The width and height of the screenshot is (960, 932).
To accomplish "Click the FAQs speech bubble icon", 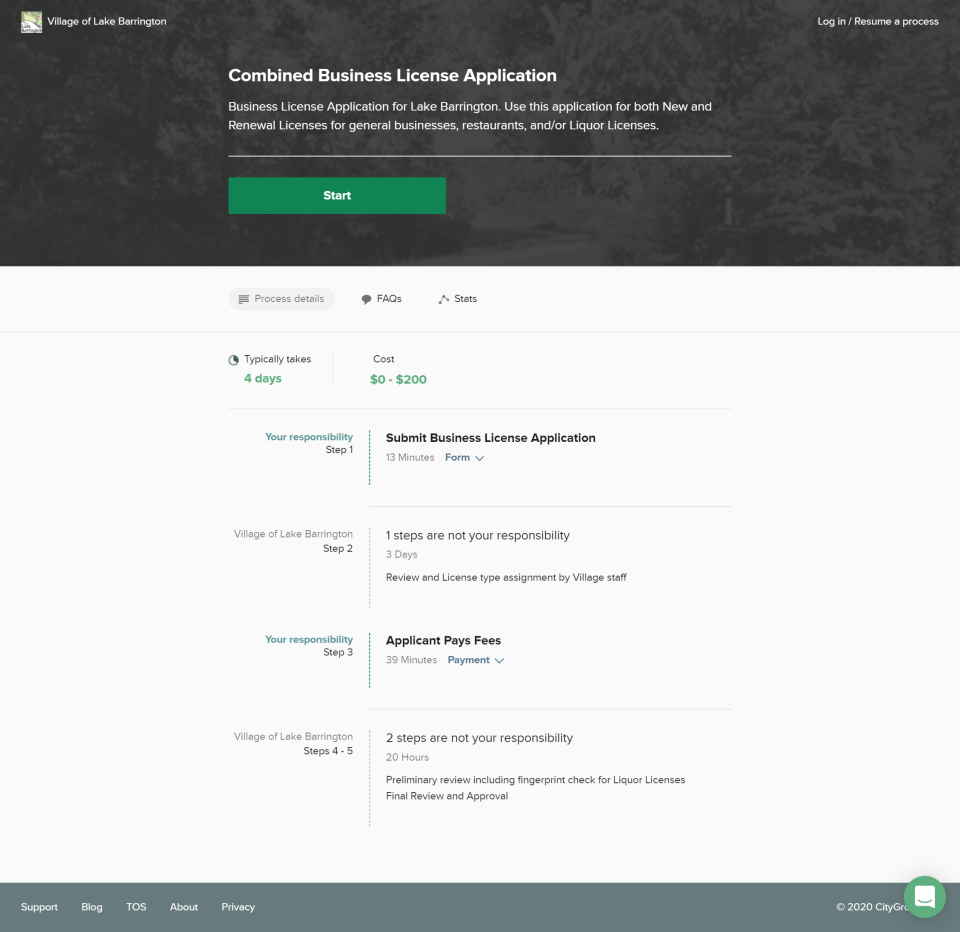I will point(366,299).
